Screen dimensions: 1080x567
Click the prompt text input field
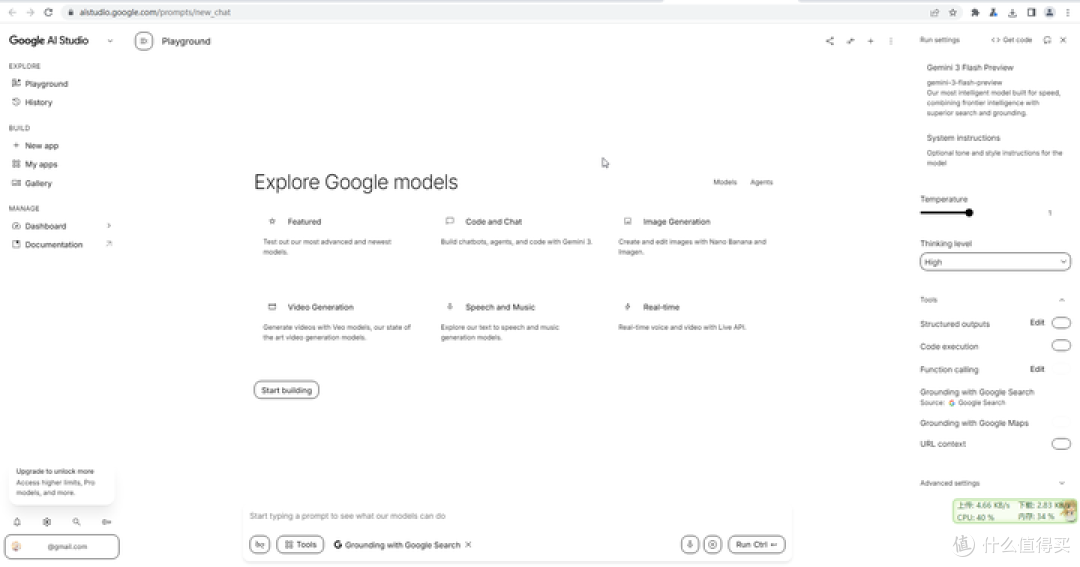click(x=517, y=516)
